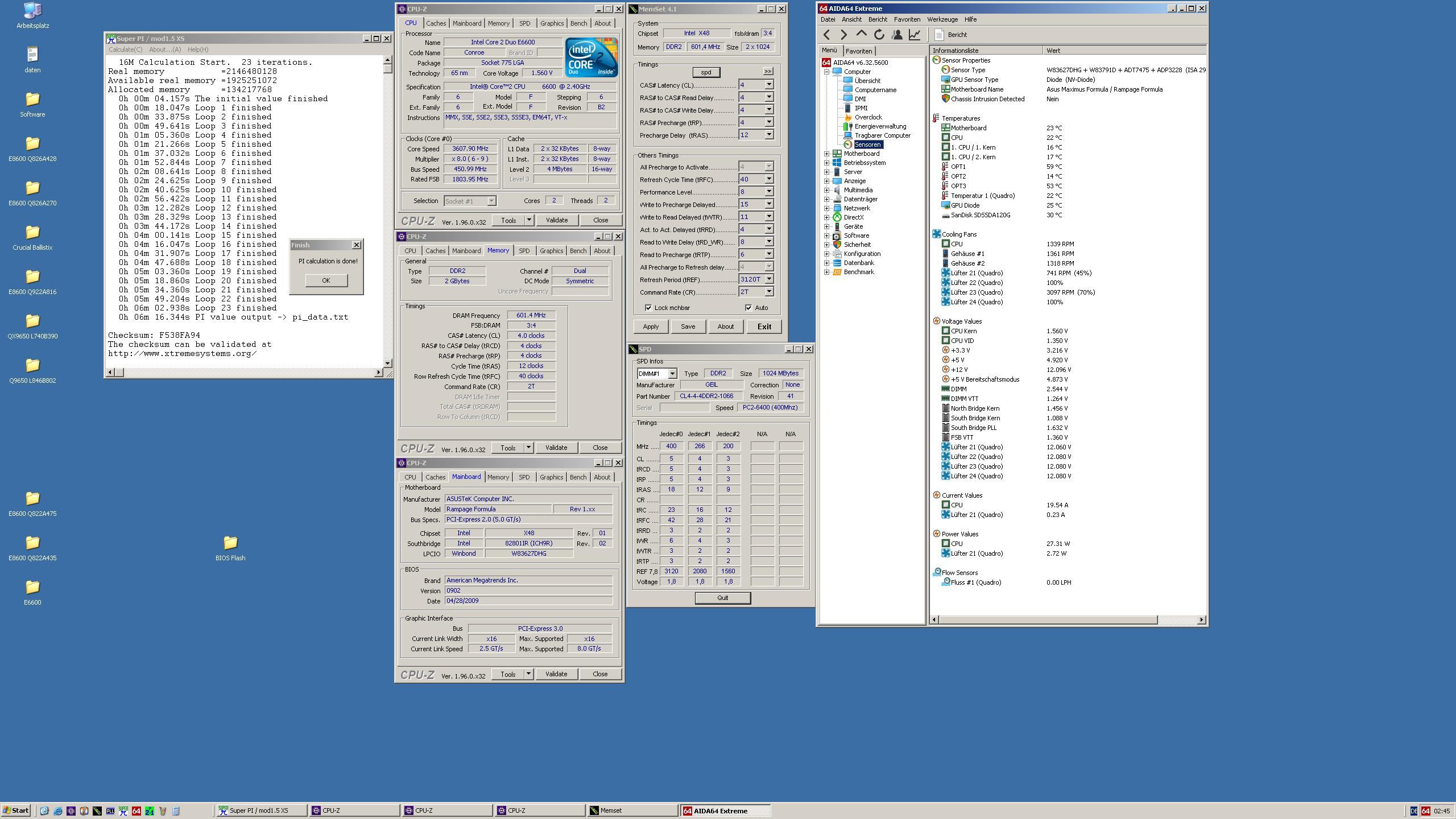Viewport: 1456px width, 819px height.
Task: Click the Intel Core 2 Duo logo
Action: 591,57
